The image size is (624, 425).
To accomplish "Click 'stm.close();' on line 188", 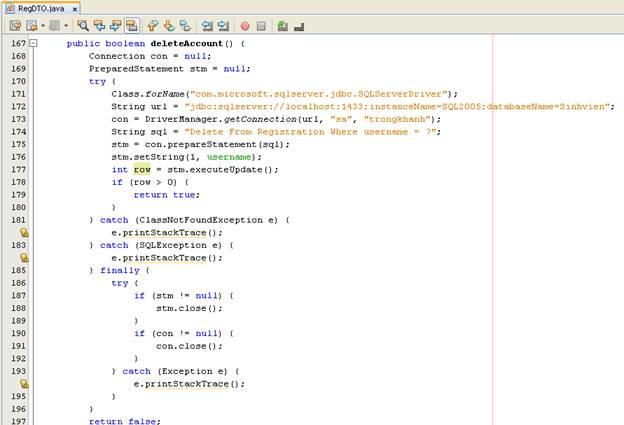I will pyautogui.click(x=189, y=308).
